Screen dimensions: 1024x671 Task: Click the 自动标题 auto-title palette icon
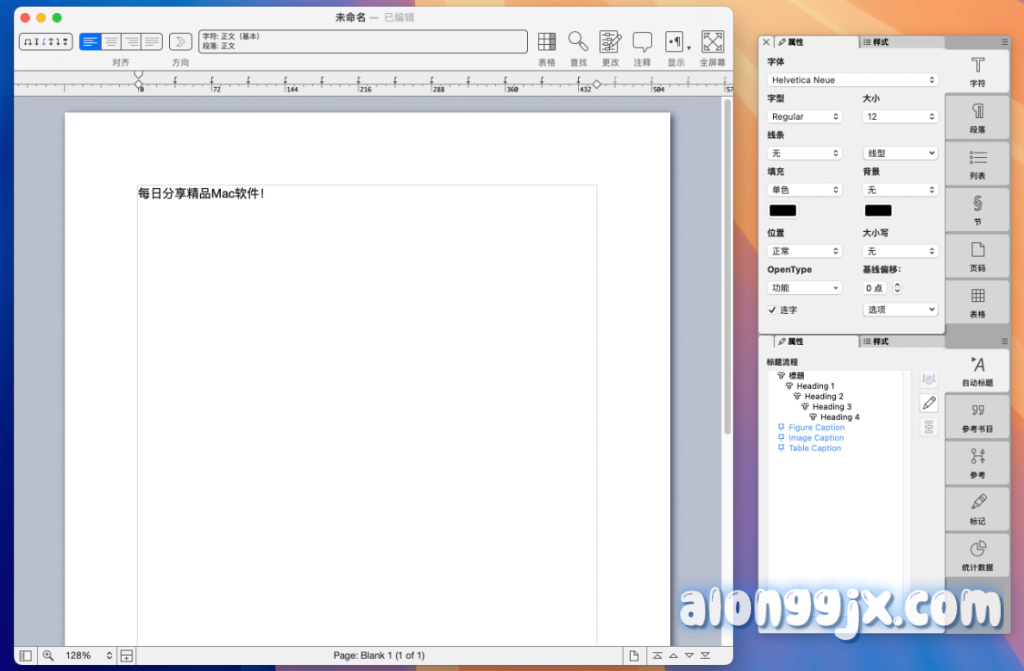(977, 370)
